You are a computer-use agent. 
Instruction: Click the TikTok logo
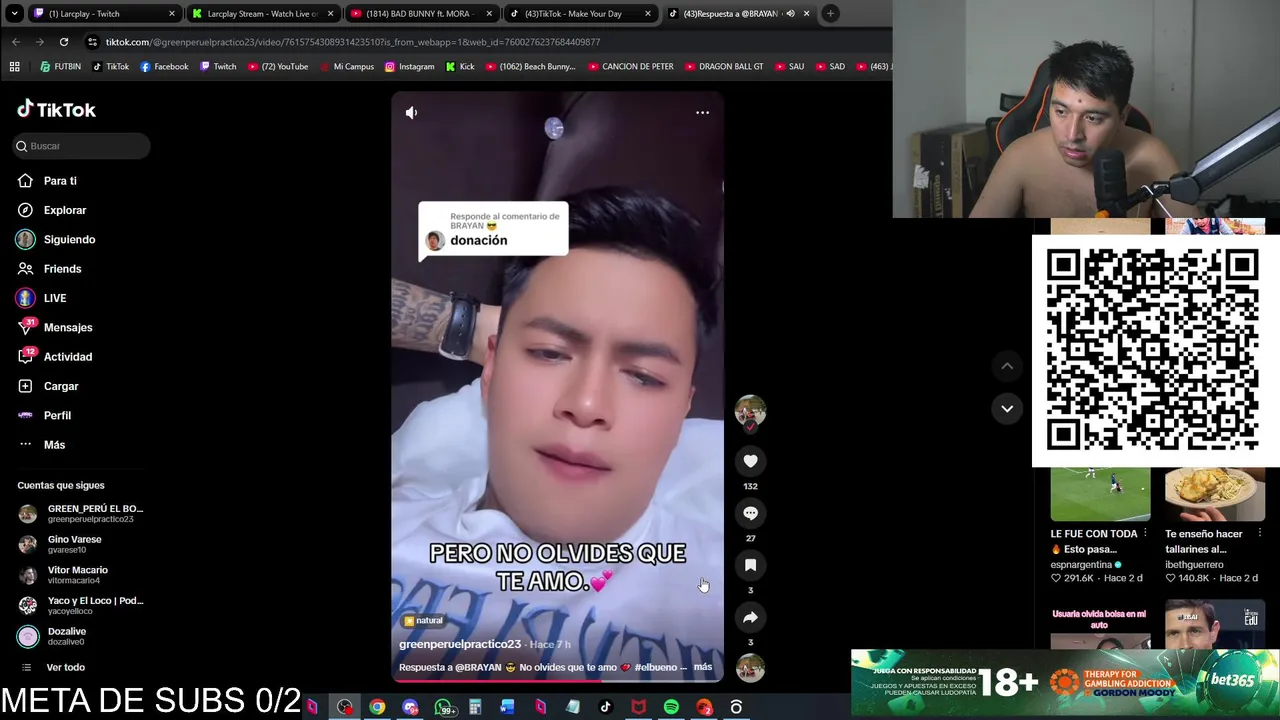point(57,110)
